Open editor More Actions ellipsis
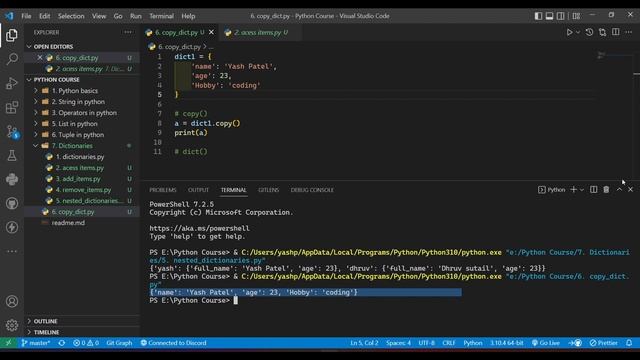This screenshot has width=640, height=360. tap(629, 32)
